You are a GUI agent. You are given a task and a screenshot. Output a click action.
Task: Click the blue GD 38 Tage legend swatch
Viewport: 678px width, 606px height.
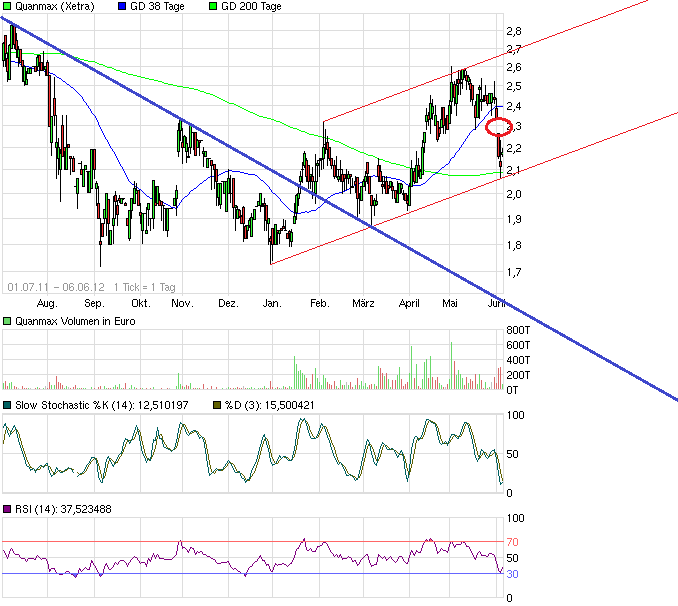coord(122,7)
